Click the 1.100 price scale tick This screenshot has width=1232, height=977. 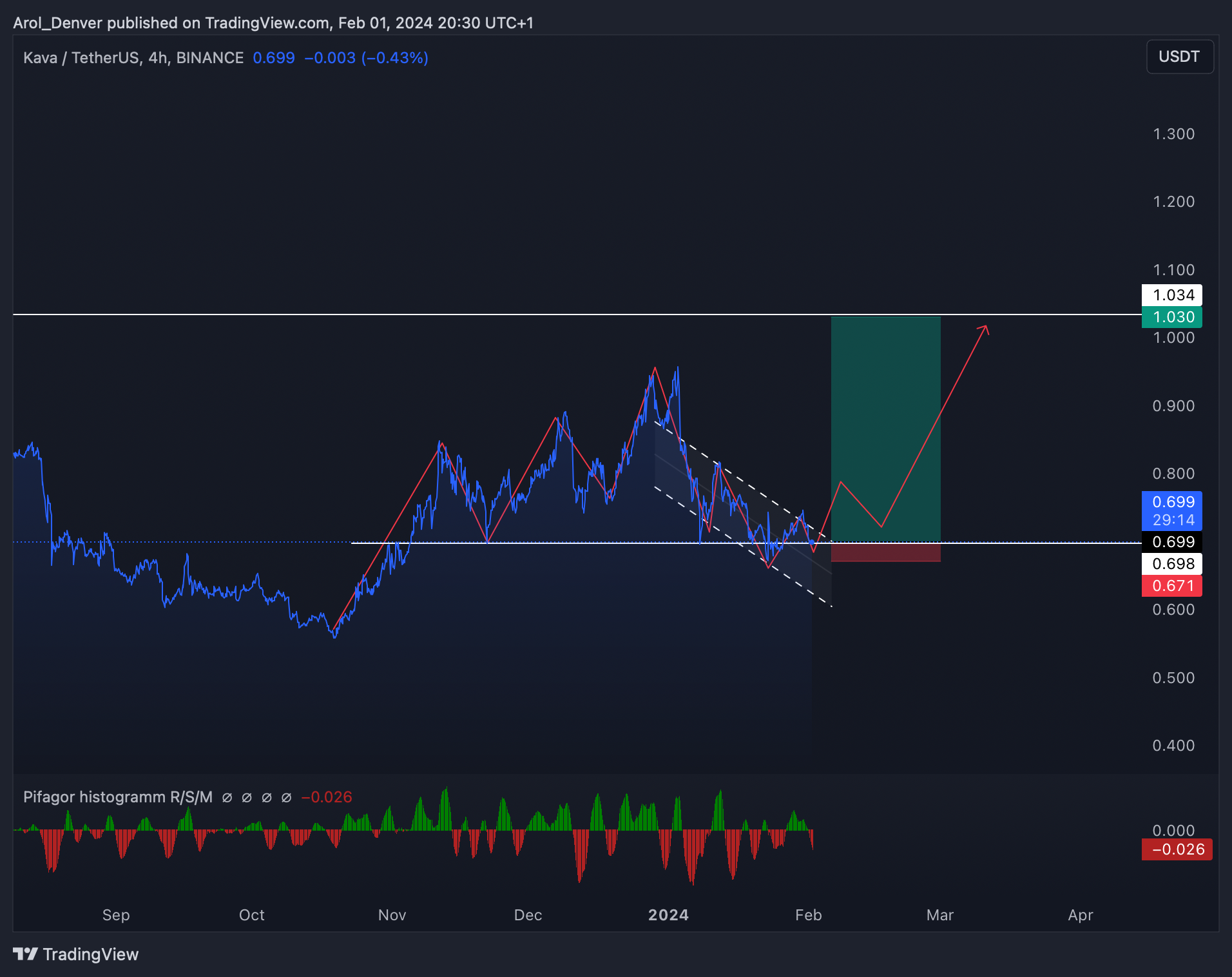(1173, 270)
